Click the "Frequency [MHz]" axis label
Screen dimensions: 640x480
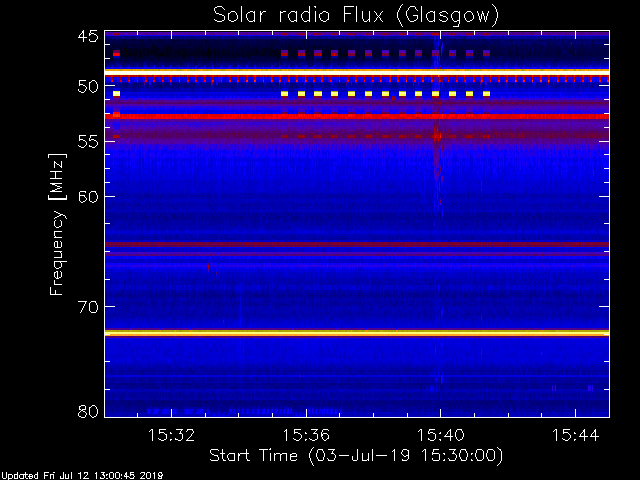pos(57,224)
